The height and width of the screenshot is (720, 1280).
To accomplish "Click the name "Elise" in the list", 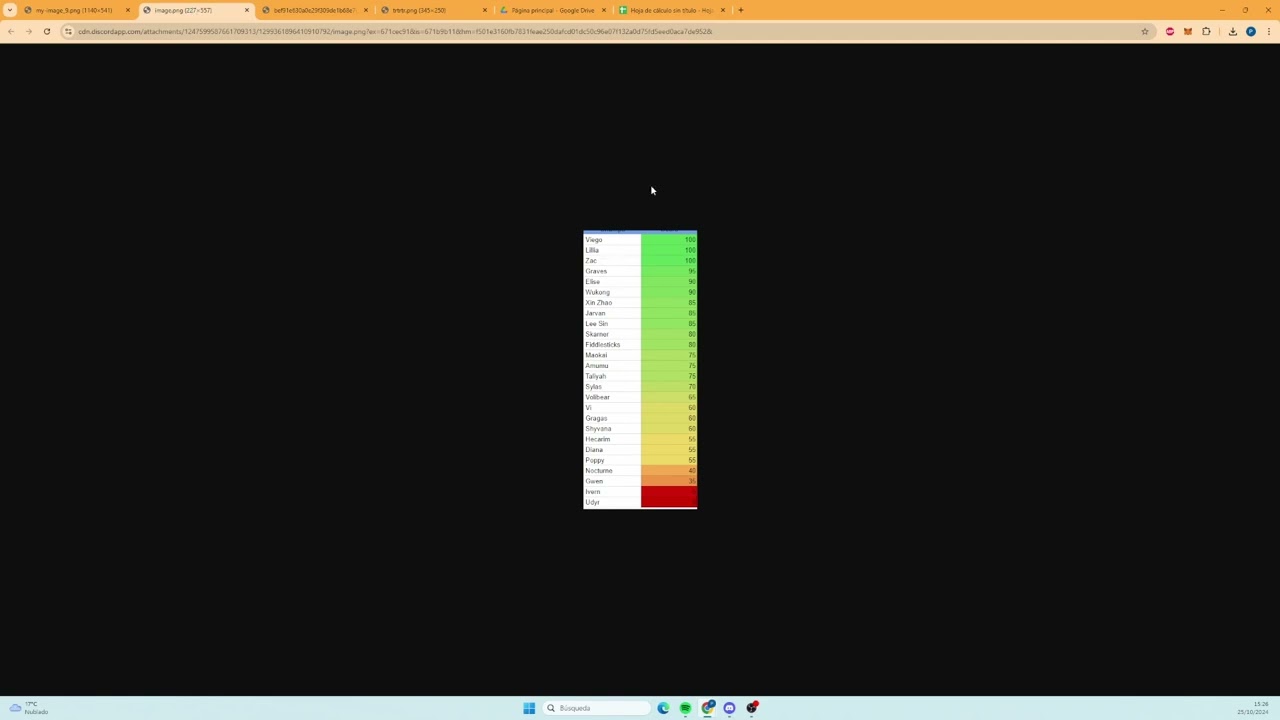I will click(593, 282).
